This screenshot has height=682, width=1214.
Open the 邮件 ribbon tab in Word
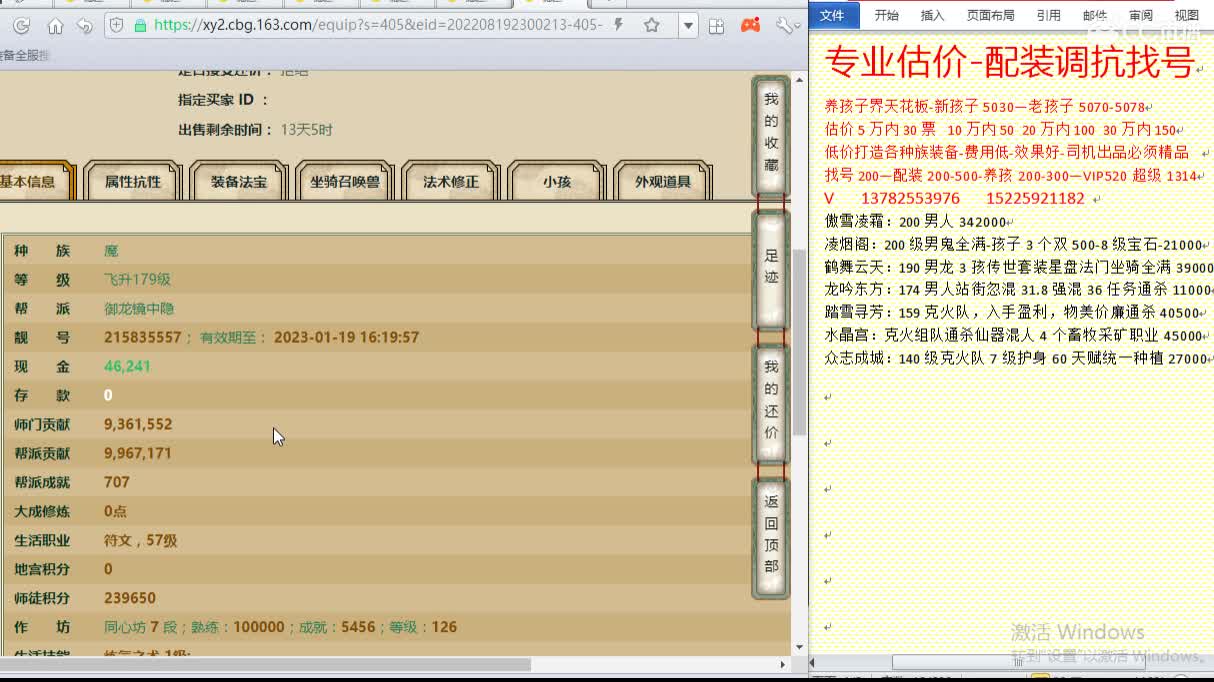1094,15
